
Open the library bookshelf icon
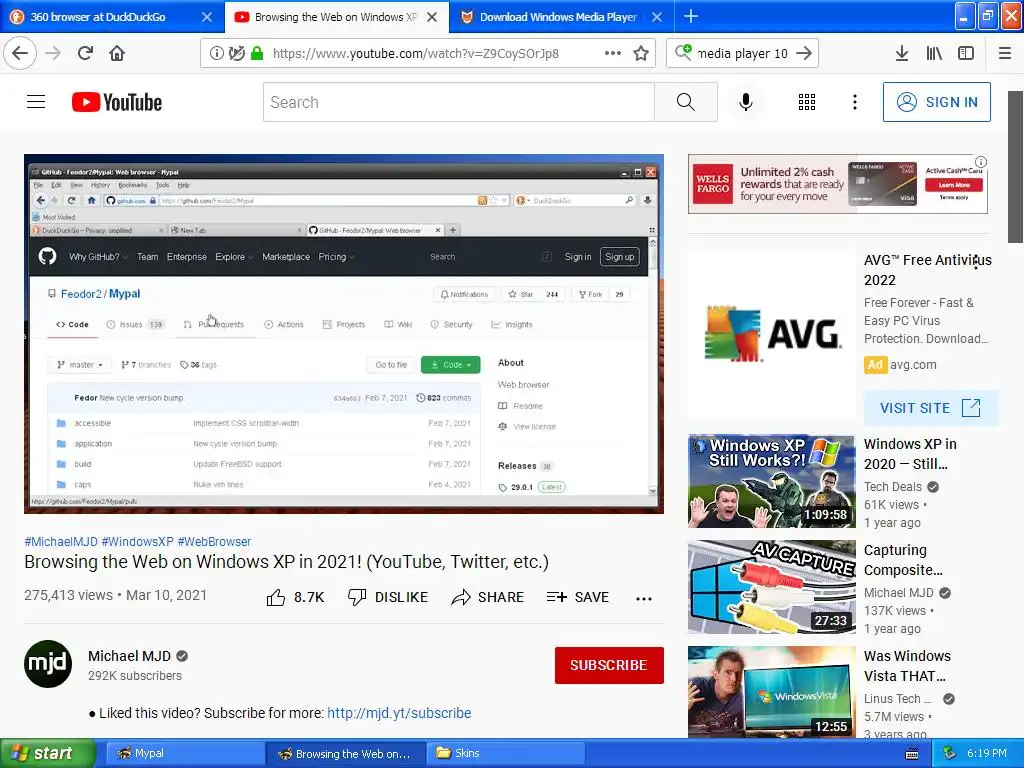pyautogui.click(x=934, y=53)
